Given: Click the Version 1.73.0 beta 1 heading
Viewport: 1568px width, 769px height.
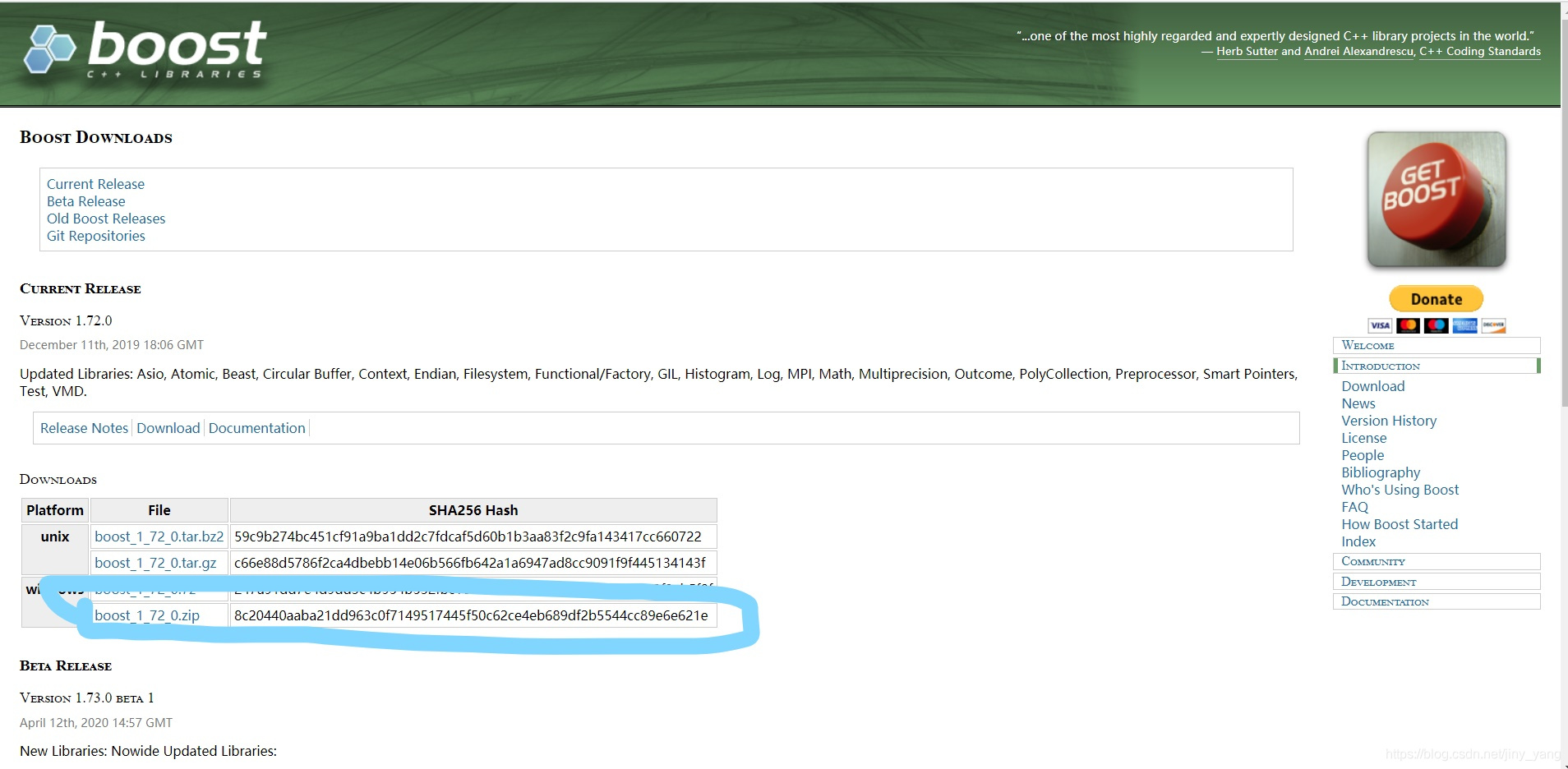Looking at the screenshot, I should click(x=87, y=698).
